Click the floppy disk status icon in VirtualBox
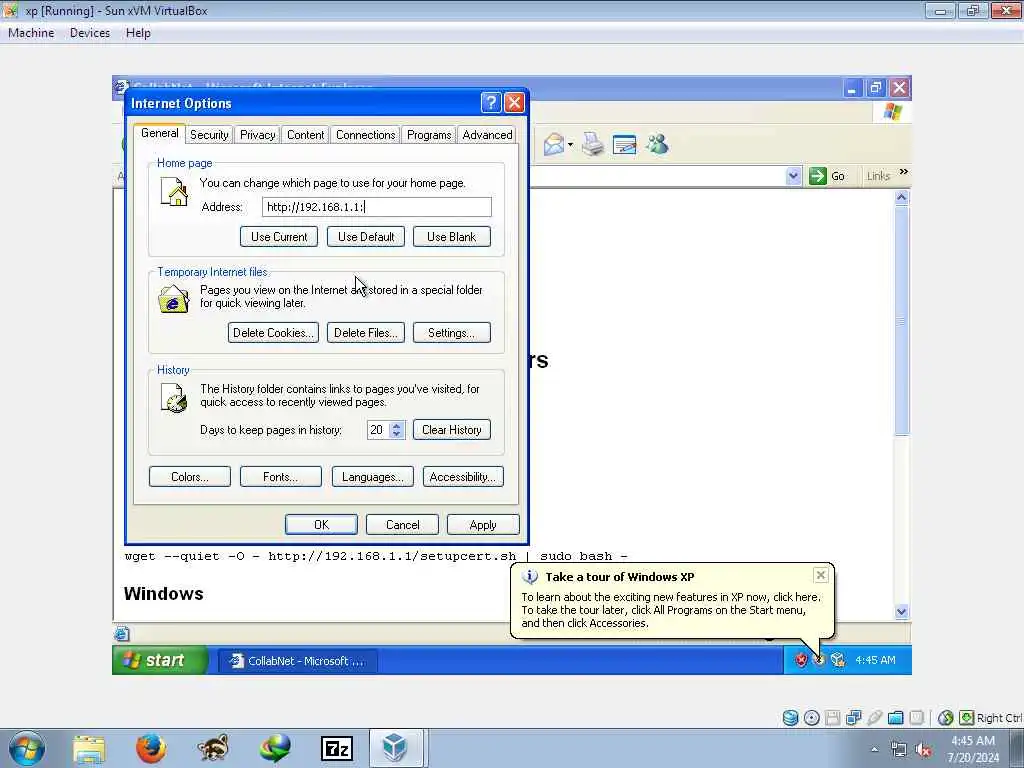 tap(832, 718)
